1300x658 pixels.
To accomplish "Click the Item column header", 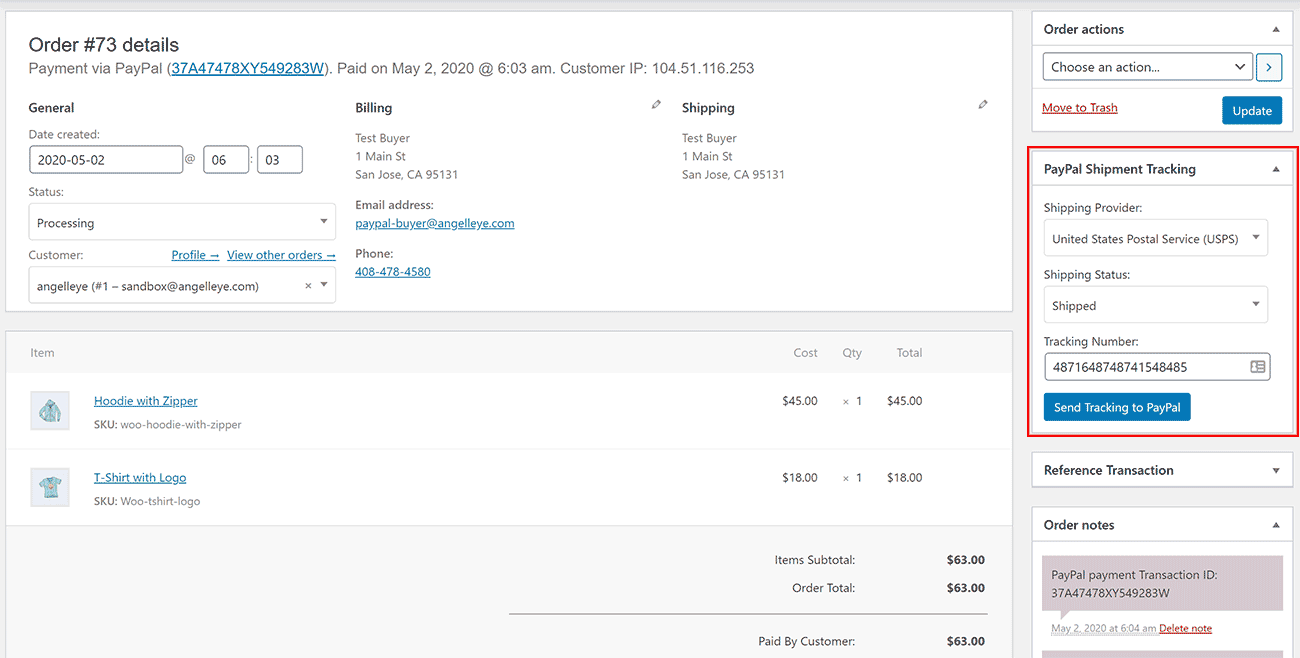I will (42, 353).
